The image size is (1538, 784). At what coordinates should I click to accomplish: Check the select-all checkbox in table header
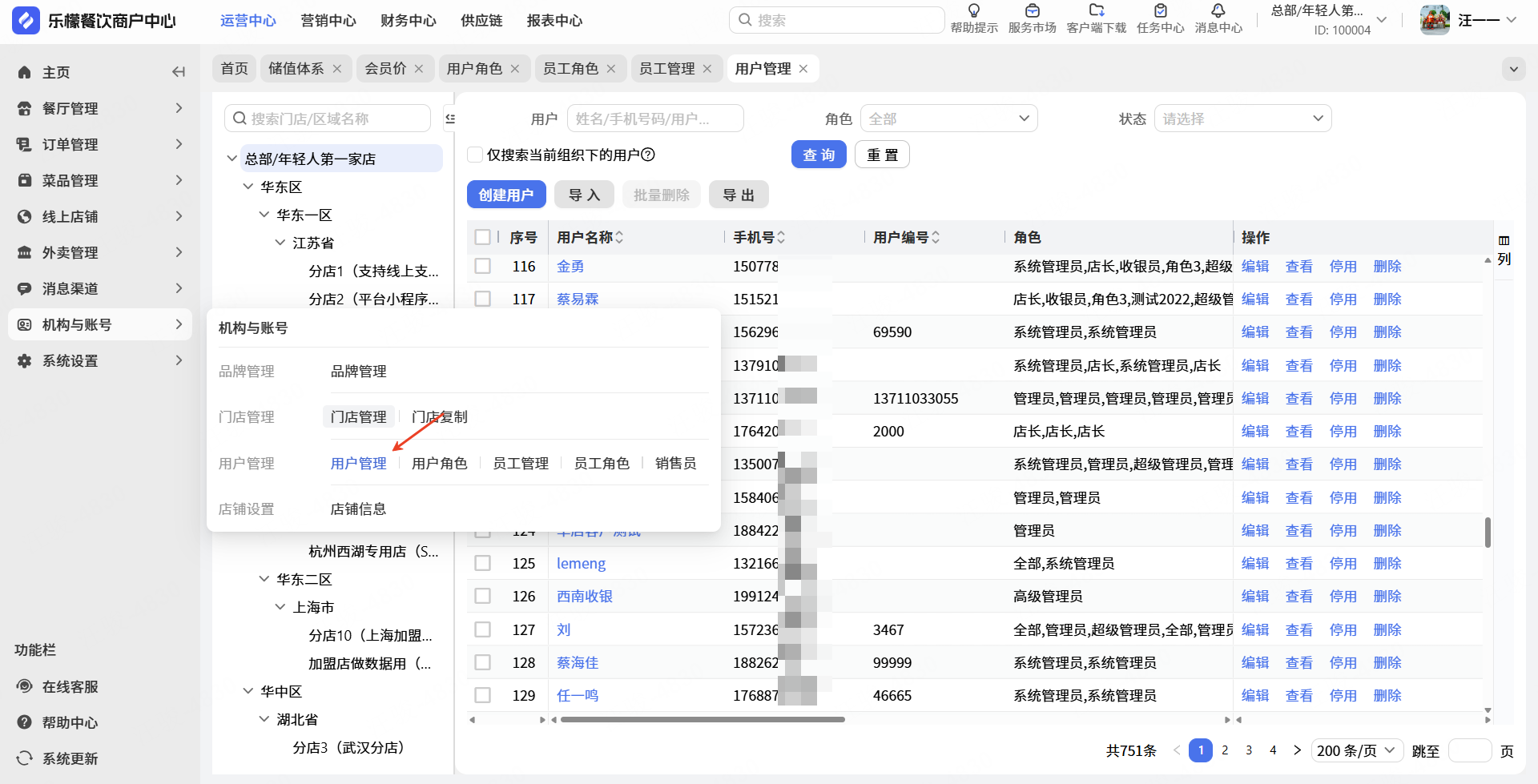(482, 237)
